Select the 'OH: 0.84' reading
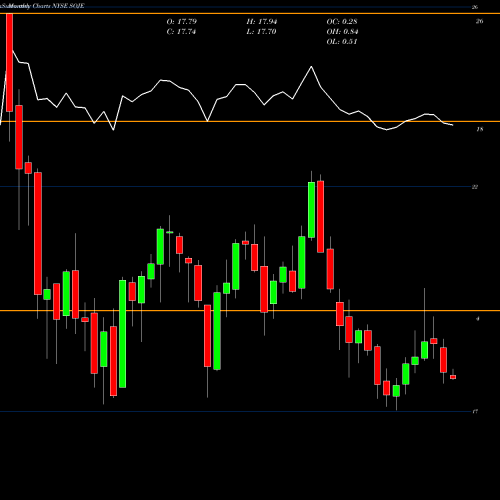The image size is (500, 500). point(342,32)
